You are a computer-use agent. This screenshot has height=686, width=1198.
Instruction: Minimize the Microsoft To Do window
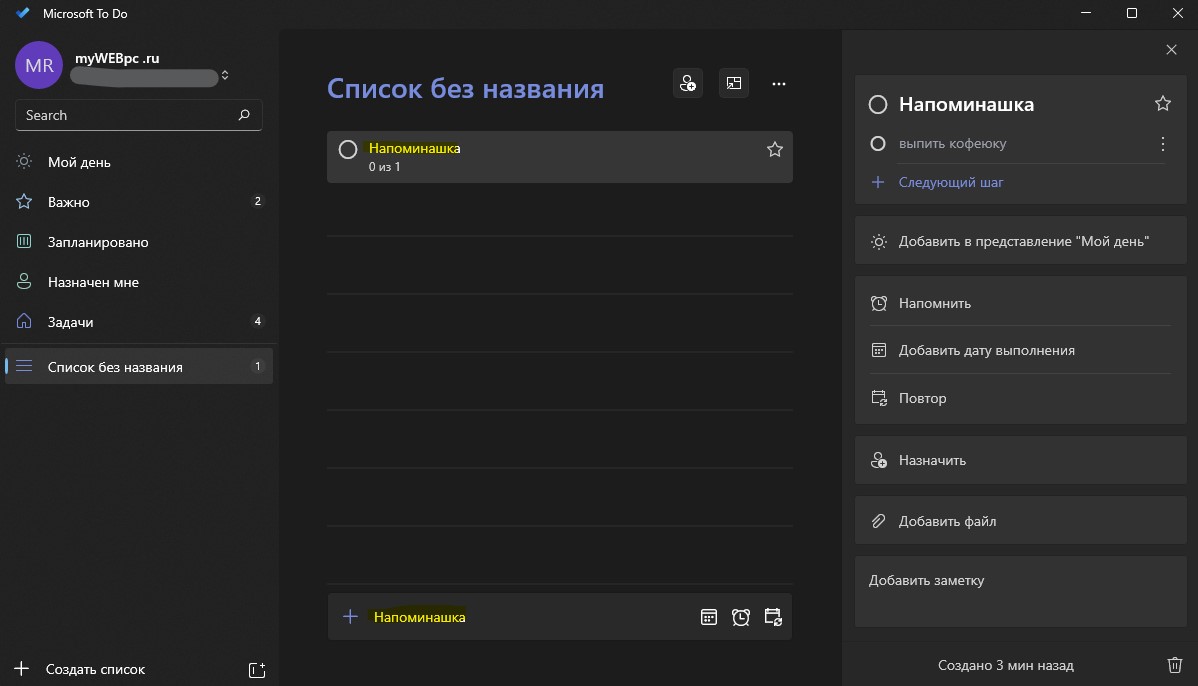click(x=1086, y=13)
